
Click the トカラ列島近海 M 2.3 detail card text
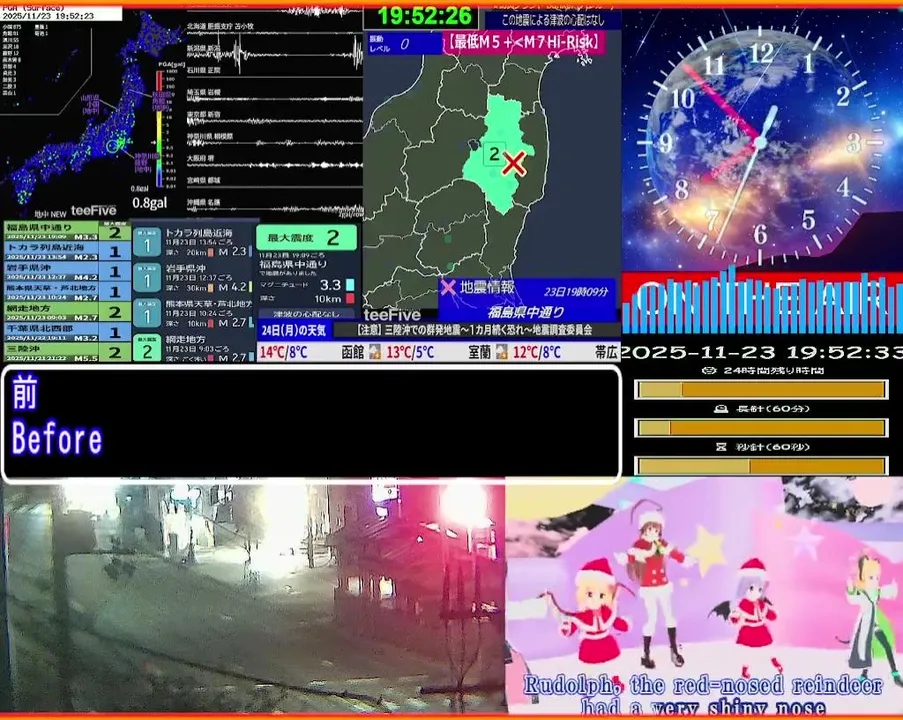point(208,242)
